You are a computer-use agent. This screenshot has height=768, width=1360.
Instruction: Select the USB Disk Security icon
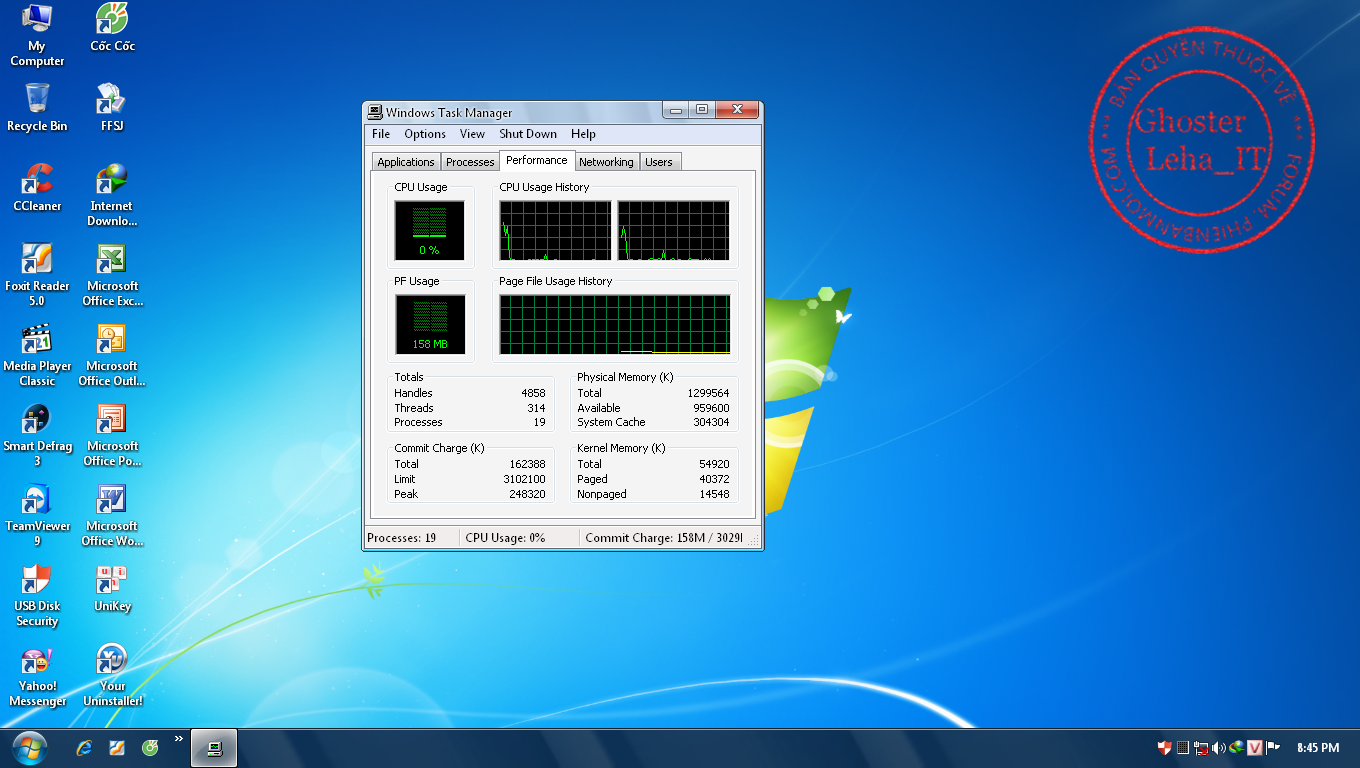[x=37, y=581]
